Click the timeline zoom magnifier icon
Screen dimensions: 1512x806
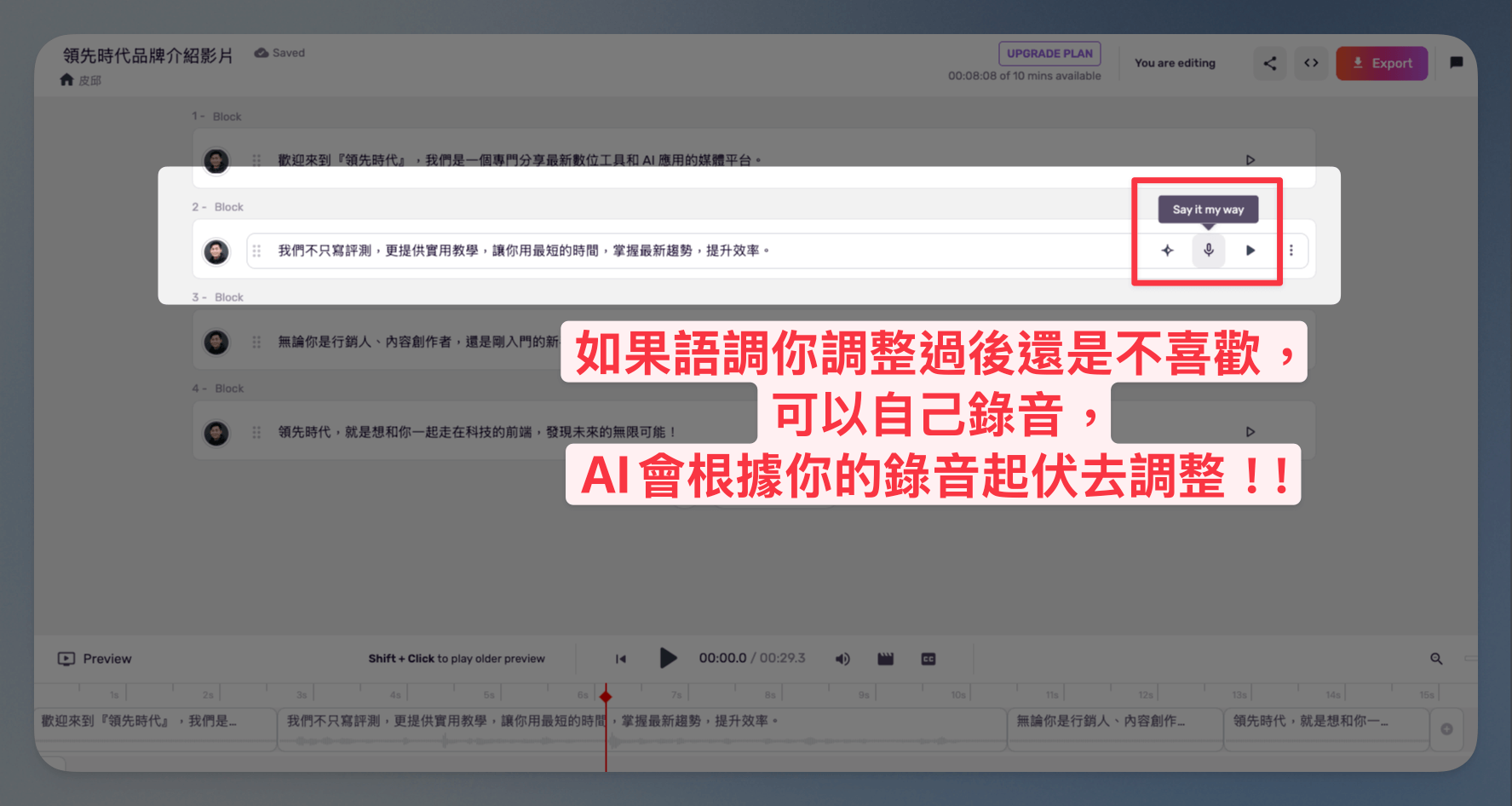click(1436, 659)
